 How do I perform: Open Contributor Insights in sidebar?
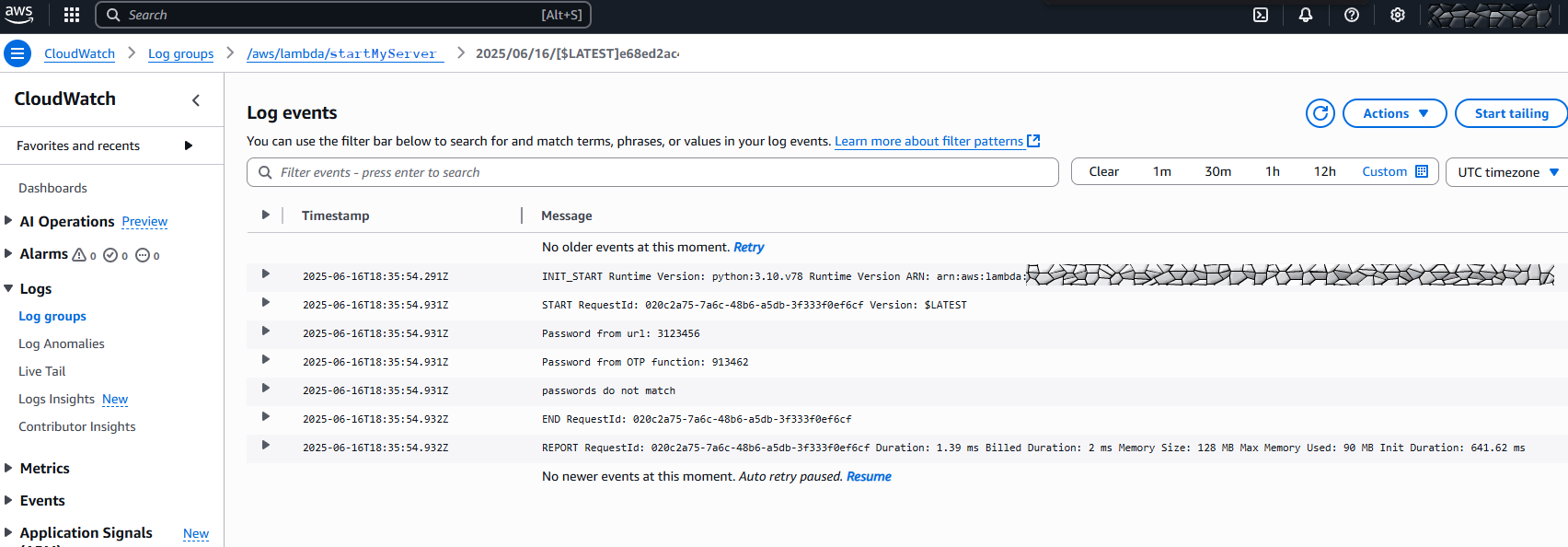click(77, 426)
